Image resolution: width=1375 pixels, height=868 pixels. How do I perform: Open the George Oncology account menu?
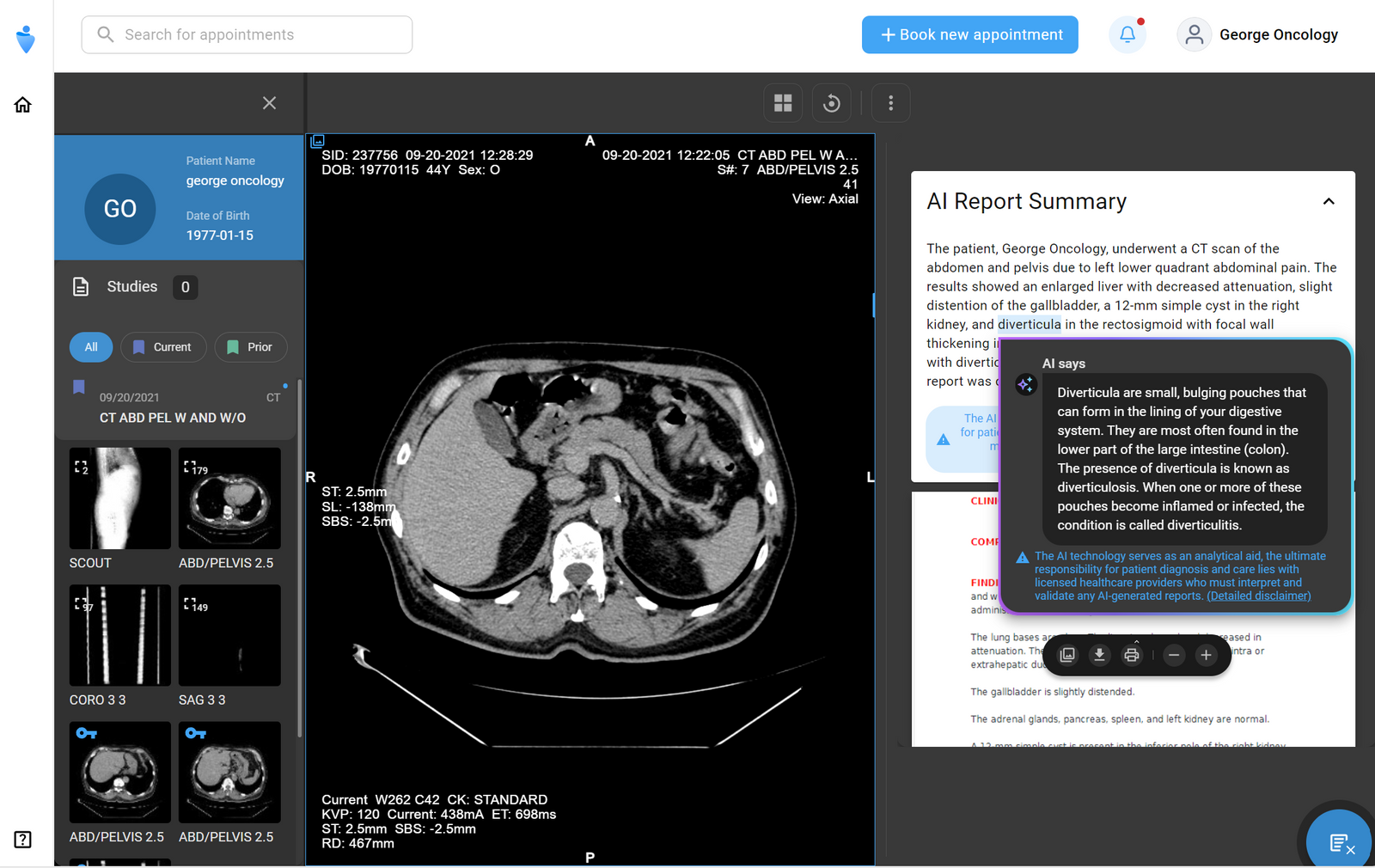point(1258,34)
